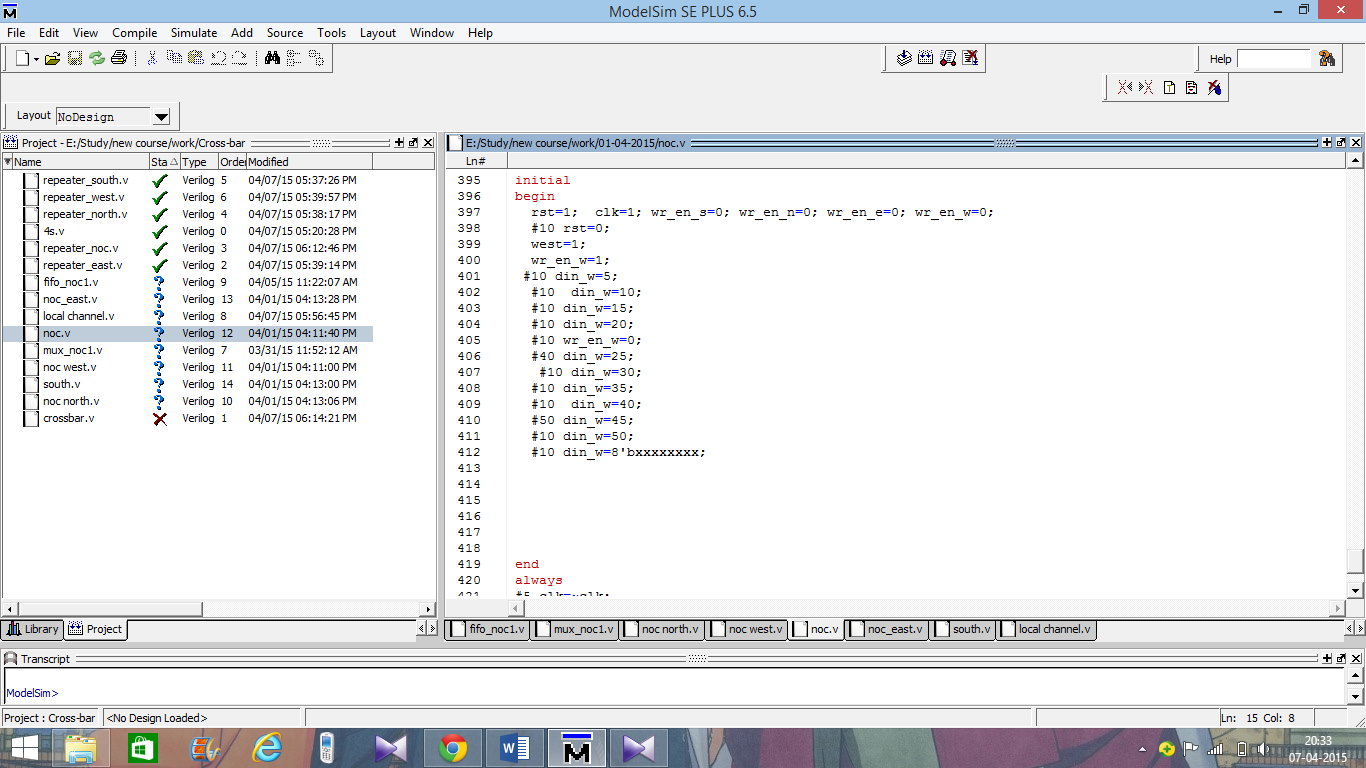Switch to the fifo_noc1.v editor tab
The height and width of the screenshot is (768, 1366).
[x=488, y=629]
